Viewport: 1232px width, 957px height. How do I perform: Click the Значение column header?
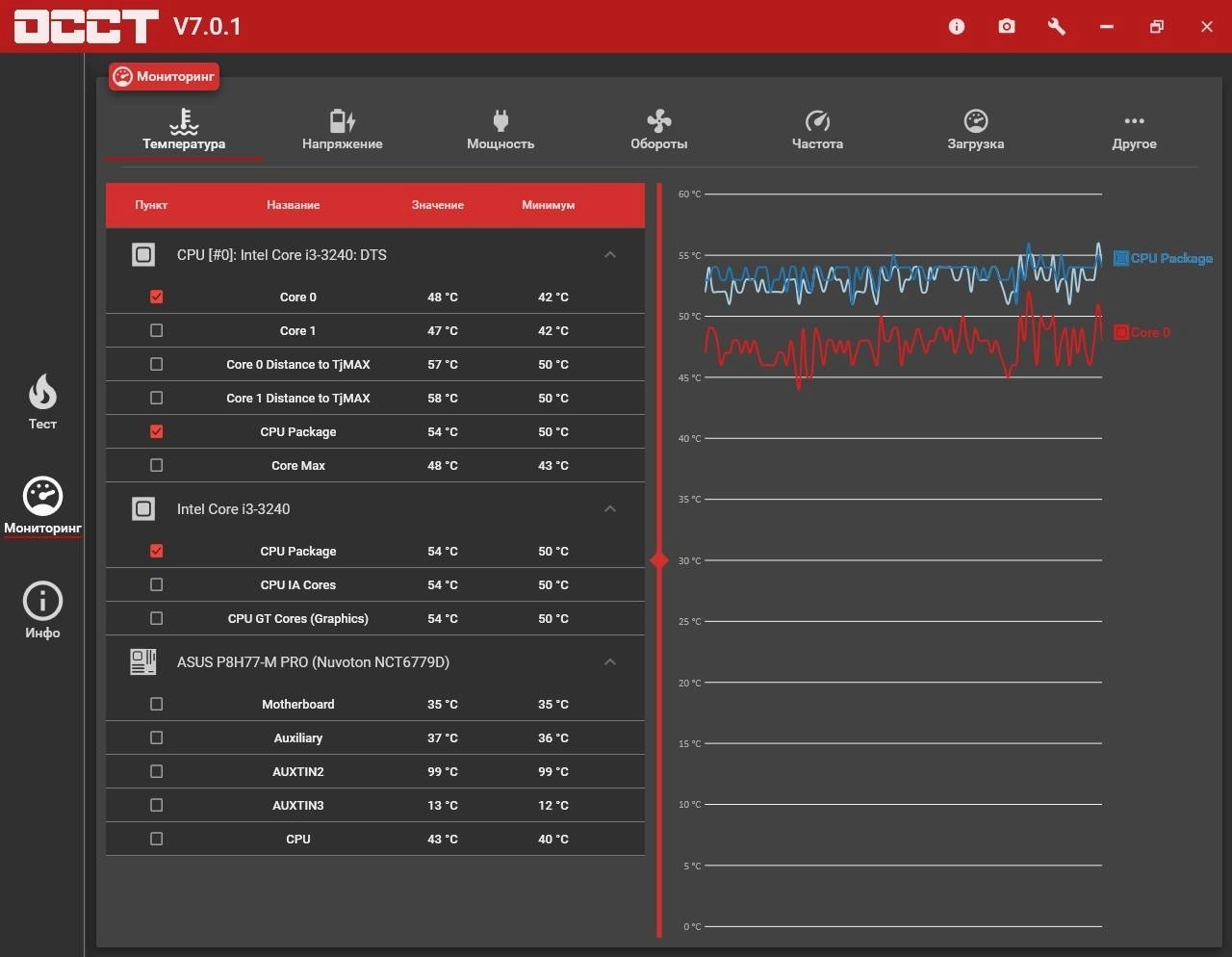[438, 205]
